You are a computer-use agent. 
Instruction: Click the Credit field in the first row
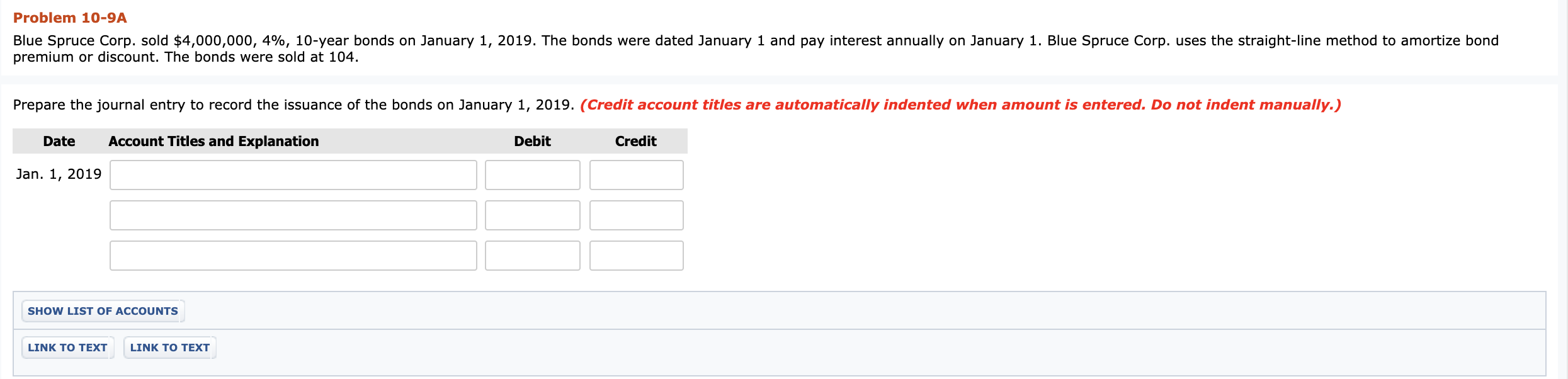636,175
